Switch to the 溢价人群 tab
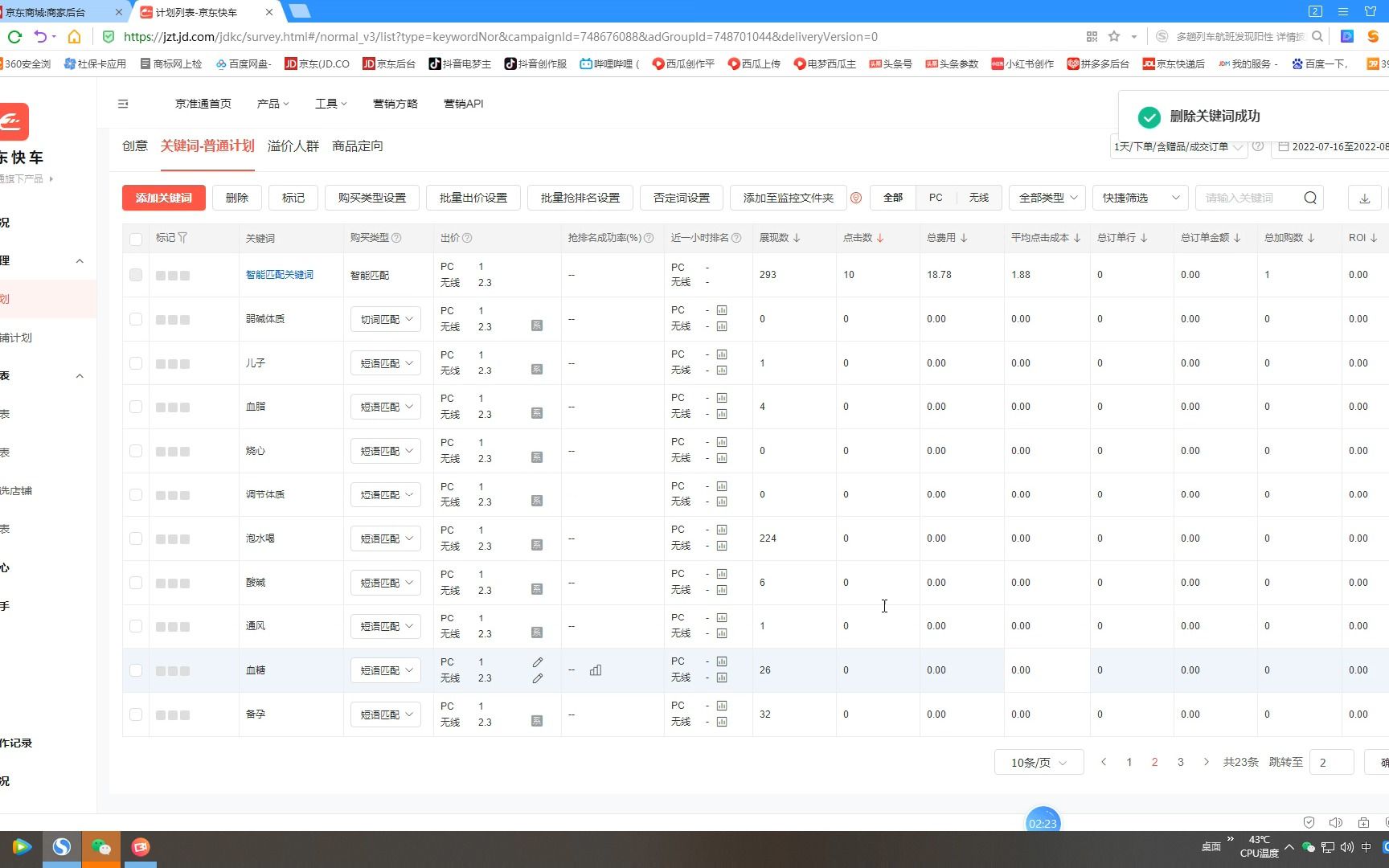 [x=293, y=145]
